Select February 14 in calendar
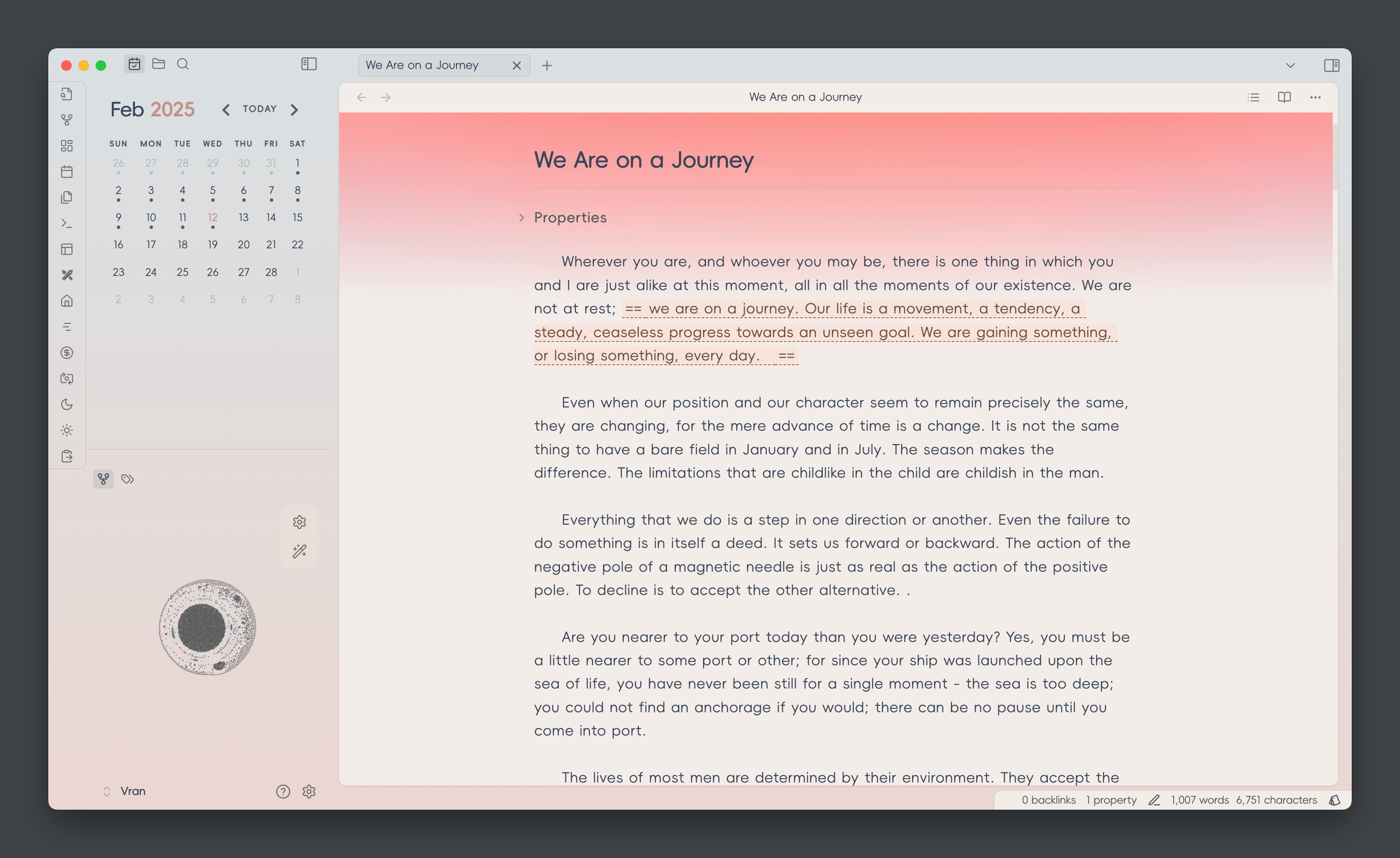This screenshot has width=1400, height=858. pos(271,218)
